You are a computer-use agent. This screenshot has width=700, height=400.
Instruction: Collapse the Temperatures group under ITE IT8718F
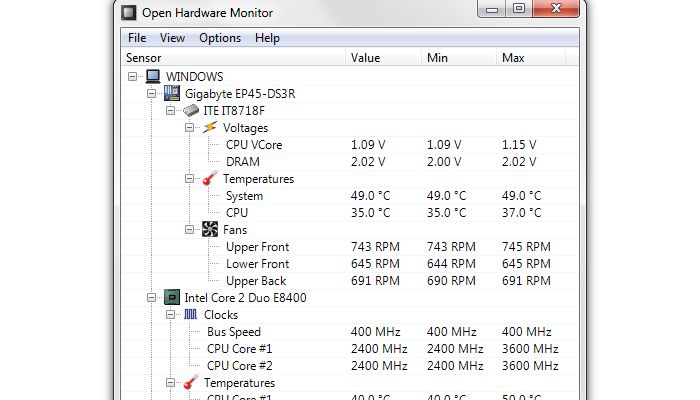coord(189,179)
